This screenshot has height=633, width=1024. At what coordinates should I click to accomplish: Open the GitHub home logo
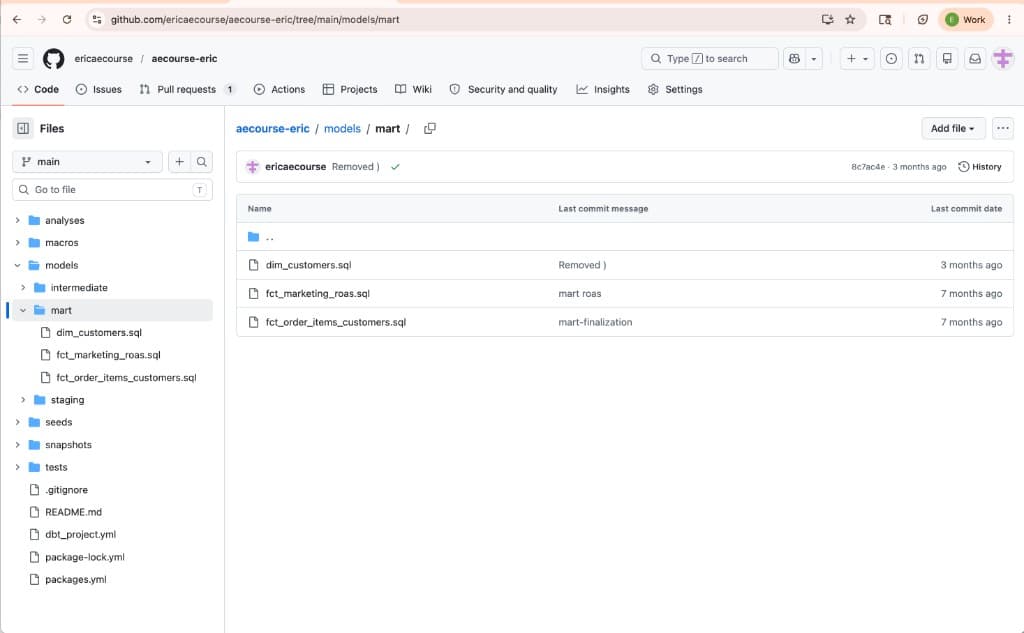(54, 59)
